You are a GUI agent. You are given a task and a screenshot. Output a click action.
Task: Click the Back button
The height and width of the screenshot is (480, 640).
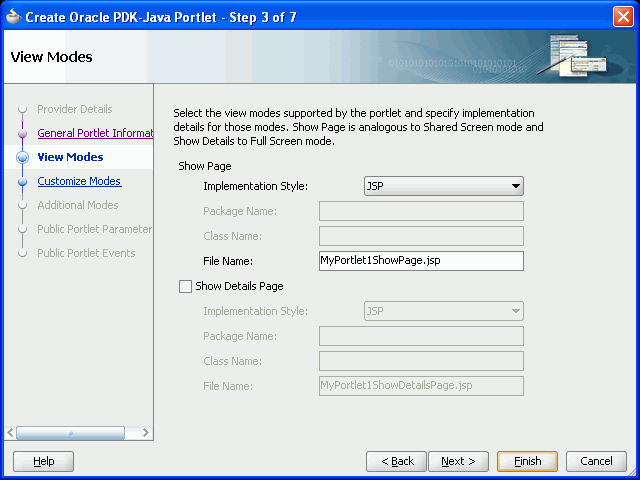click(x=396, y=461)
